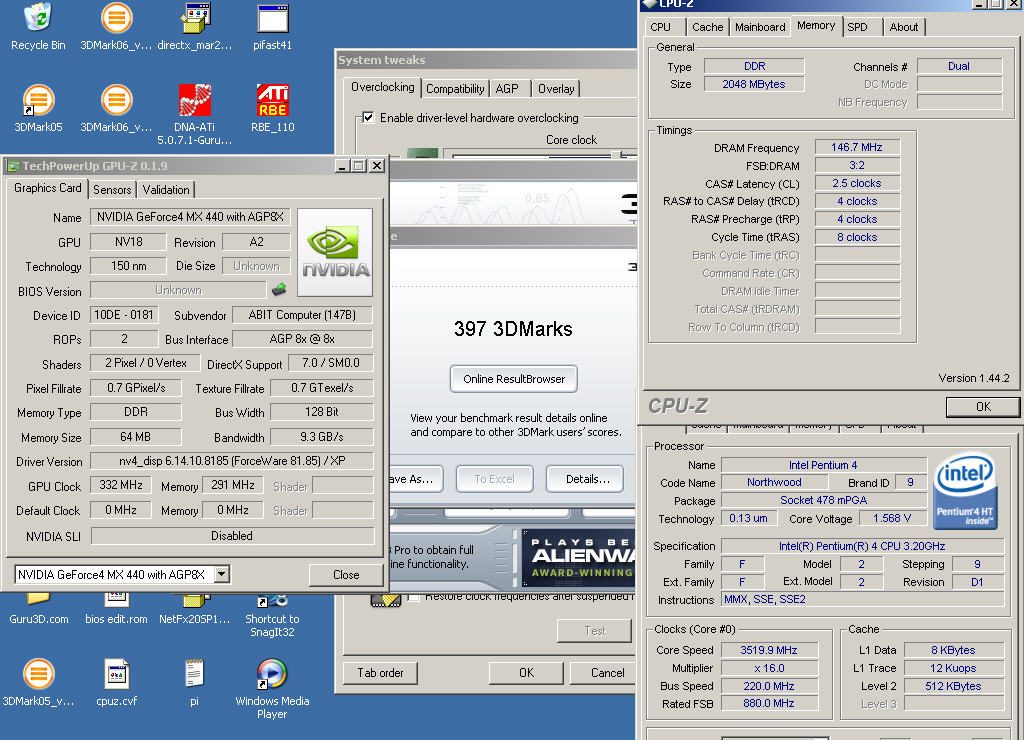
Task: Click the GPU-Z title bar icon
Action: coord(12,166)
